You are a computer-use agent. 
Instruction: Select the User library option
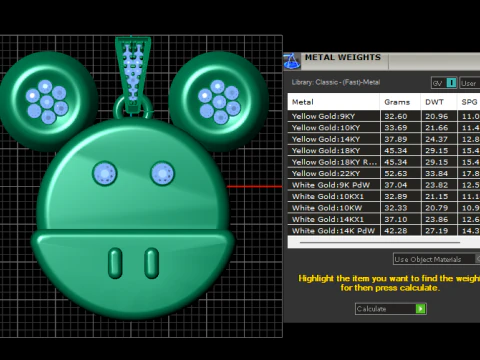coord(470,83)
